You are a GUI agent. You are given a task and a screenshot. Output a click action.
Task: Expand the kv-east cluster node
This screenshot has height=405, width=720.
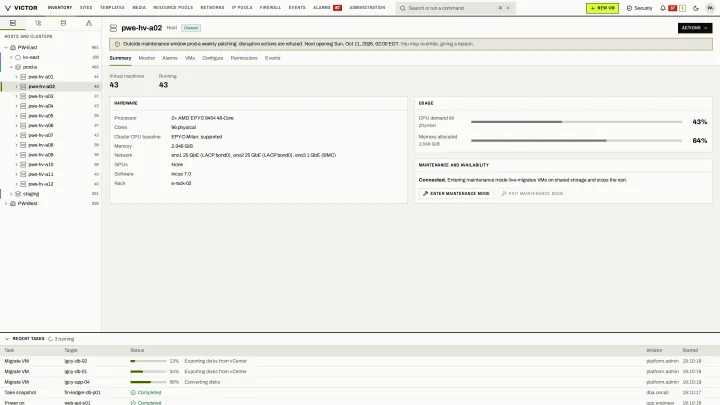pyautogui.click(x=11, y=57)
